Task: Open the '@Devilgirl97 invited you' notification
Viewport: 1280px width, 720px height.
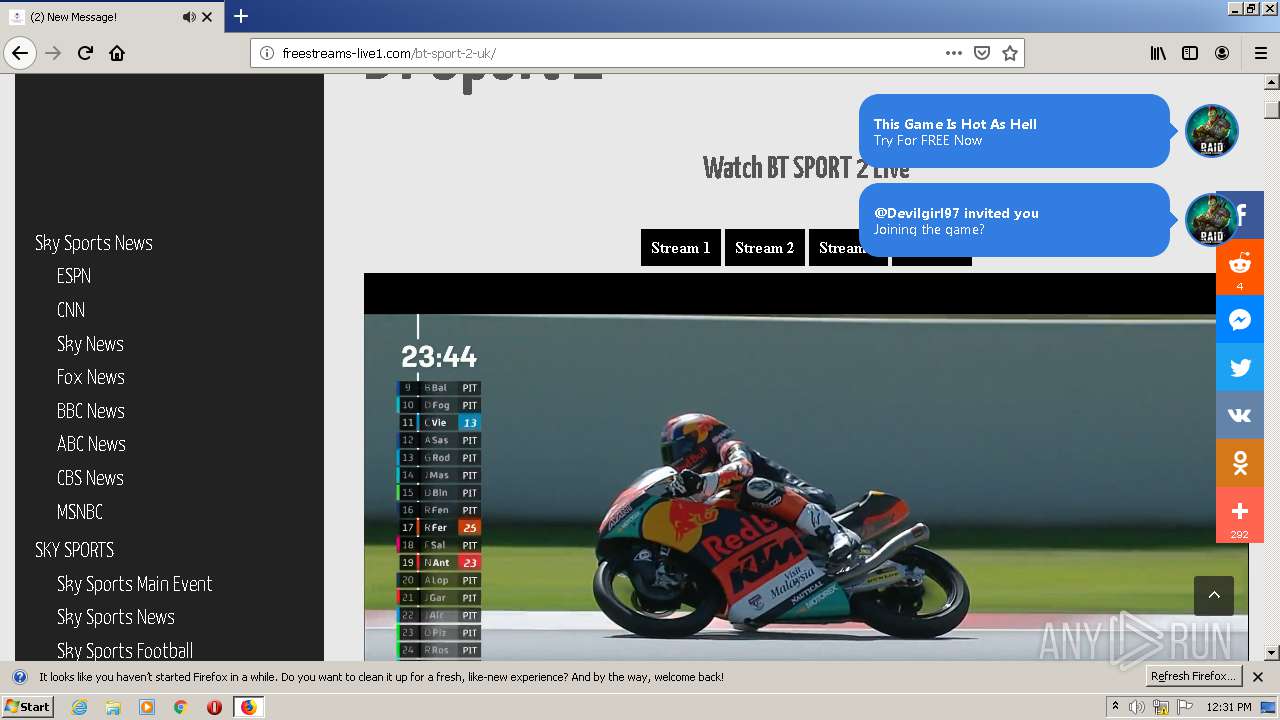Action: tap(1014, 220)
